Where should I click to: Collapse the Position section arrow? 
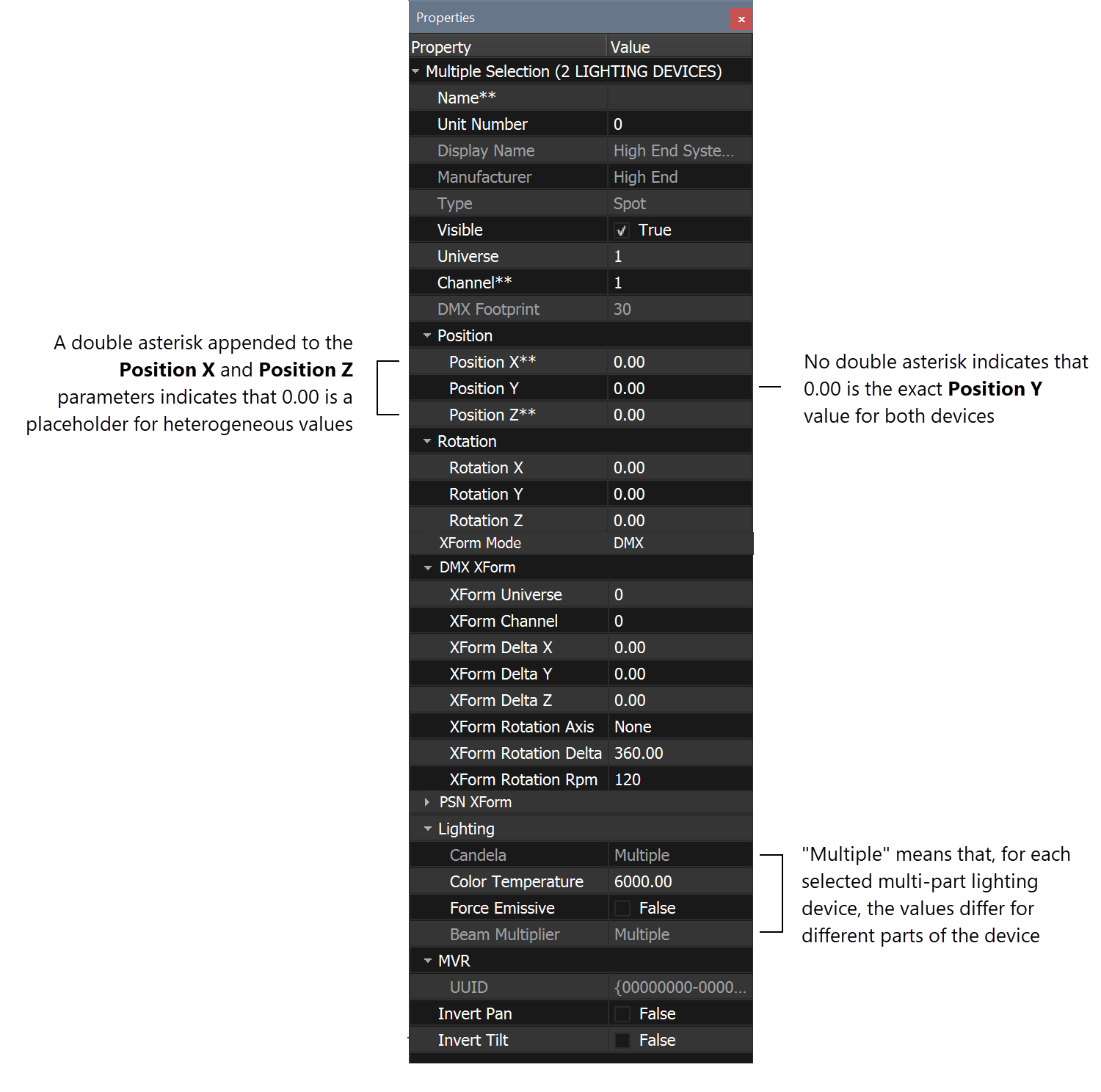427,335
